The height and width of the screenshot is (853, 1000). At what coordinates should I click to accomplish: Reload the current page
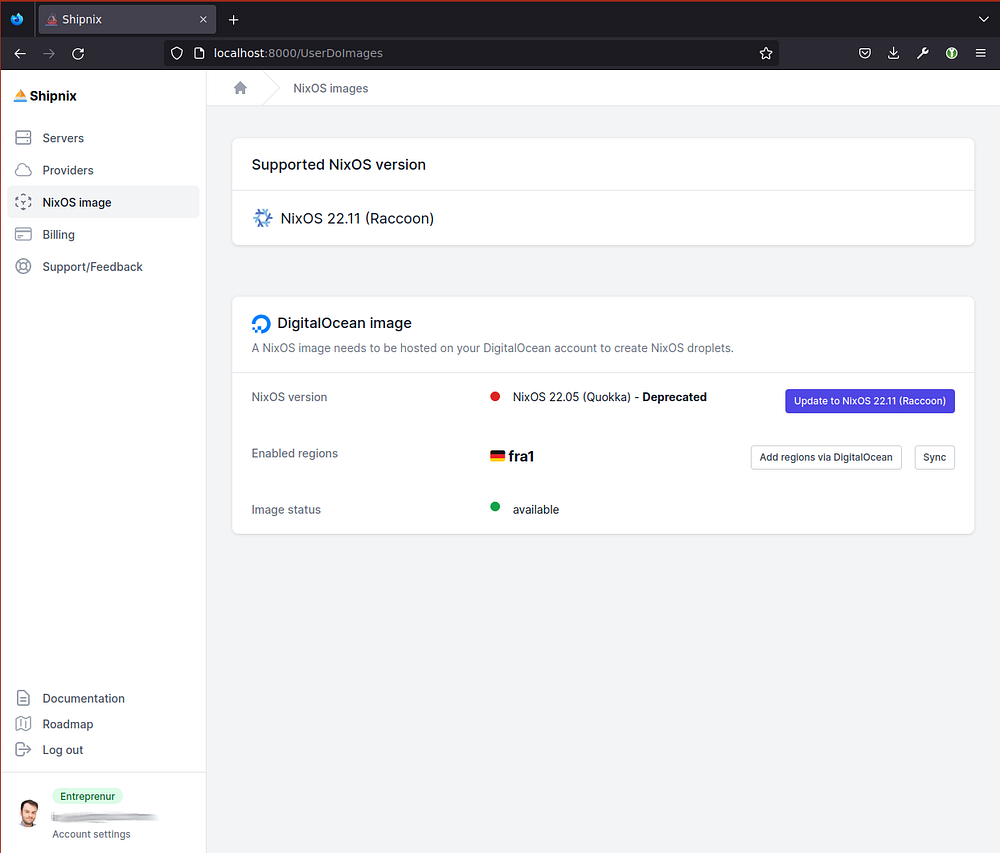78,54
